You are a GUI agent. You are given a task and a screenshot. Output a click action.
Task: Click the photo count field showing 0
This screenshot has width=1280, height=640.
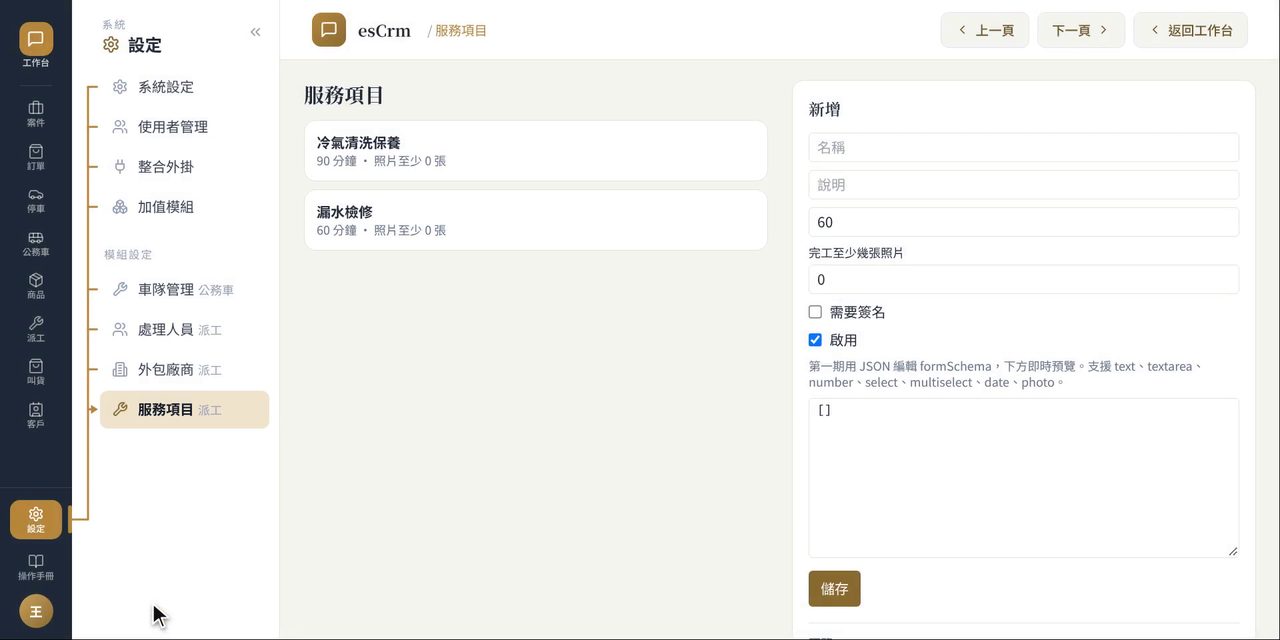[x=1024, y=279]
